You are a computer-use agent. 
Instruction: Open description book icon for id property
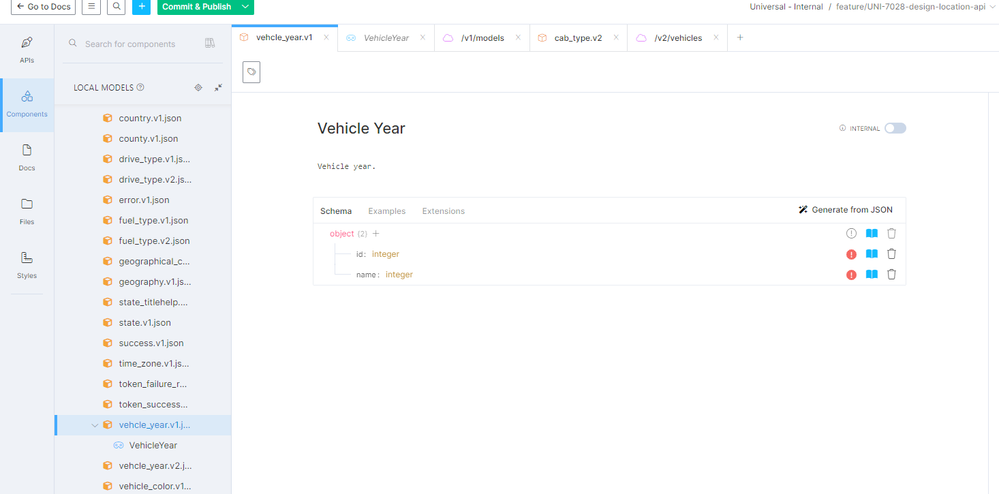[871, 254]
